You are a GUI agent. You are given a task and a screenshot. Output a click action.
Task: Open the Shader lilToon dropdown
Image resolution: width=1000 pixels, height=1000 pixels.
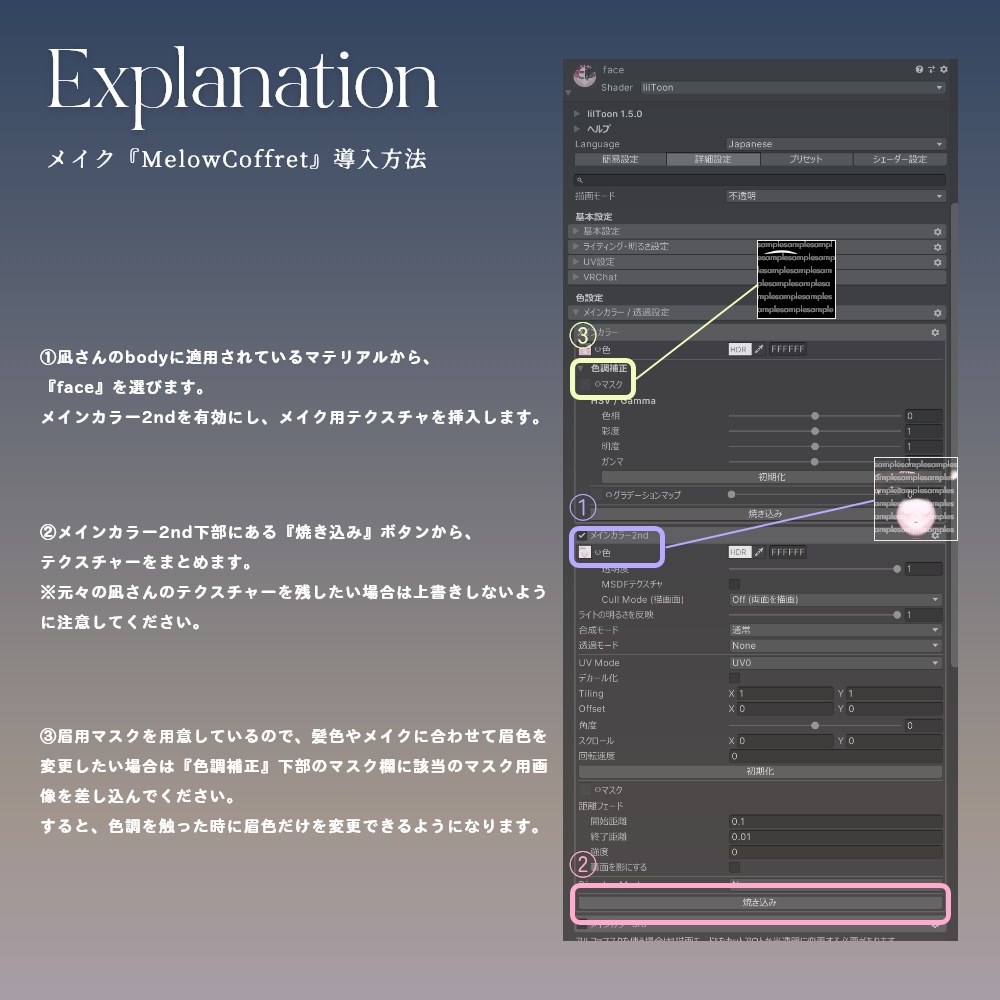tap(790, 87)
